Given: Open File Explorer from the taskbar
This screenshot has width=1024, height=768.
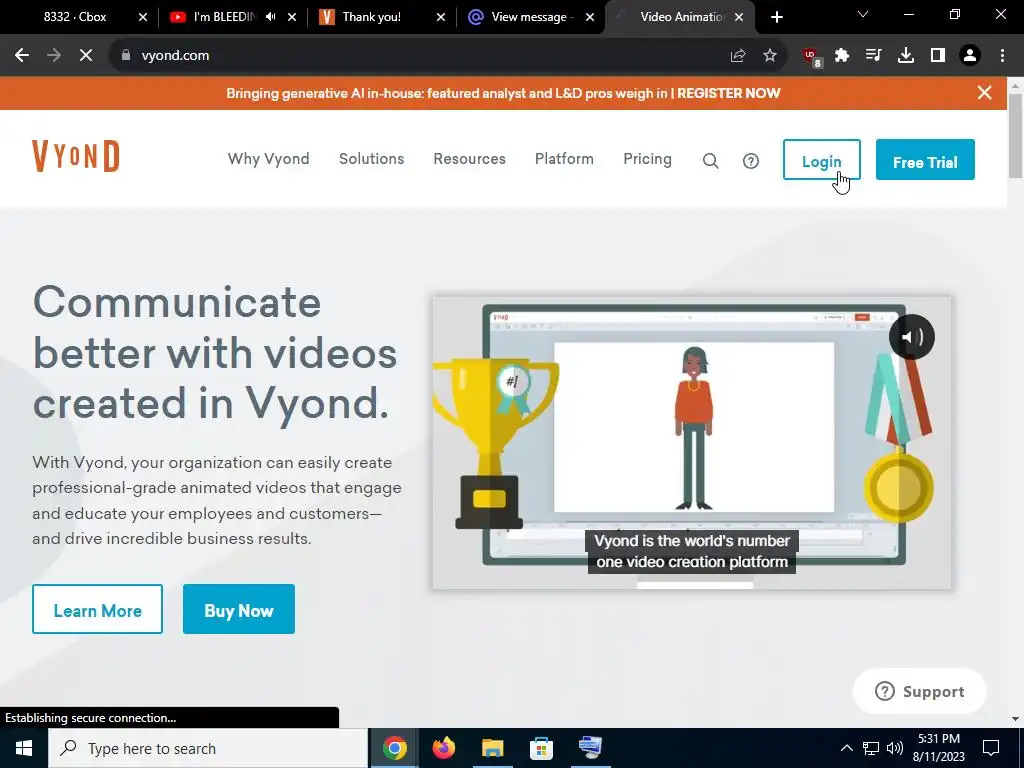Looking at the screenshot, I should [x=492, y=748].
